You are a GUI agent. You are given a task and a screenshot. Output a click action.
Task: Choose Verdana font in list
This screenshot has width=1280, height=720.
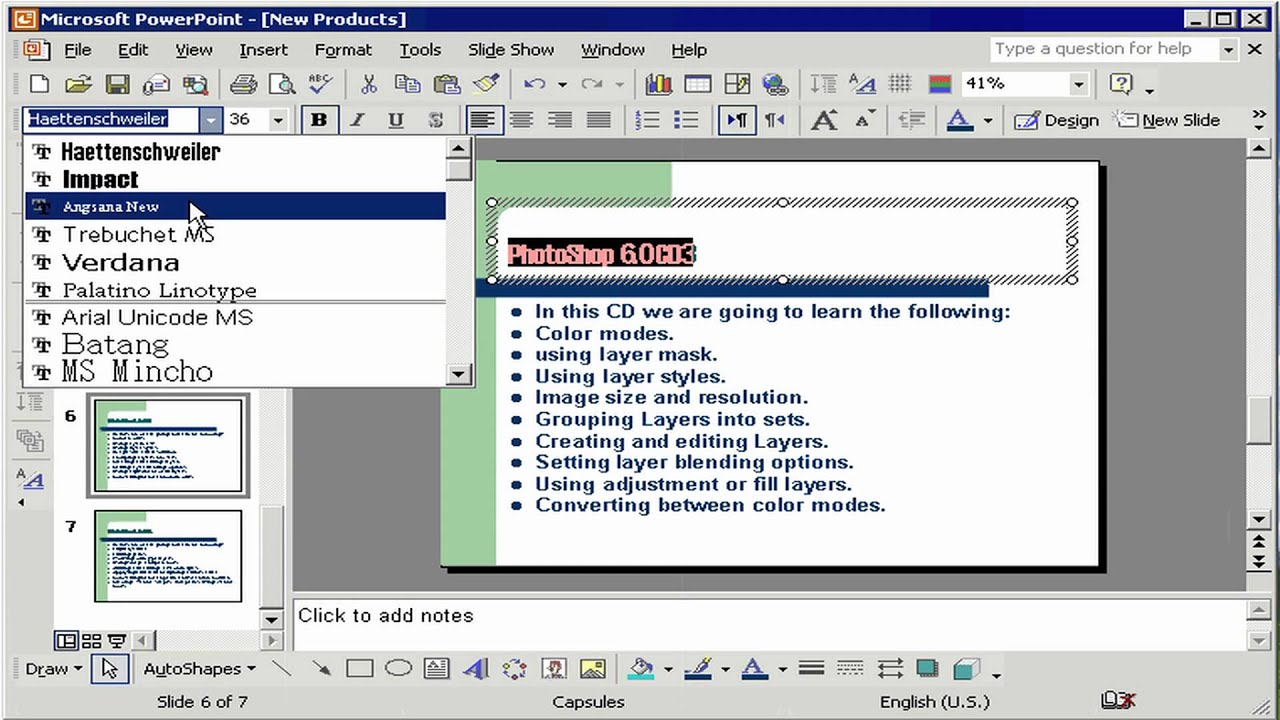point(235,262)
